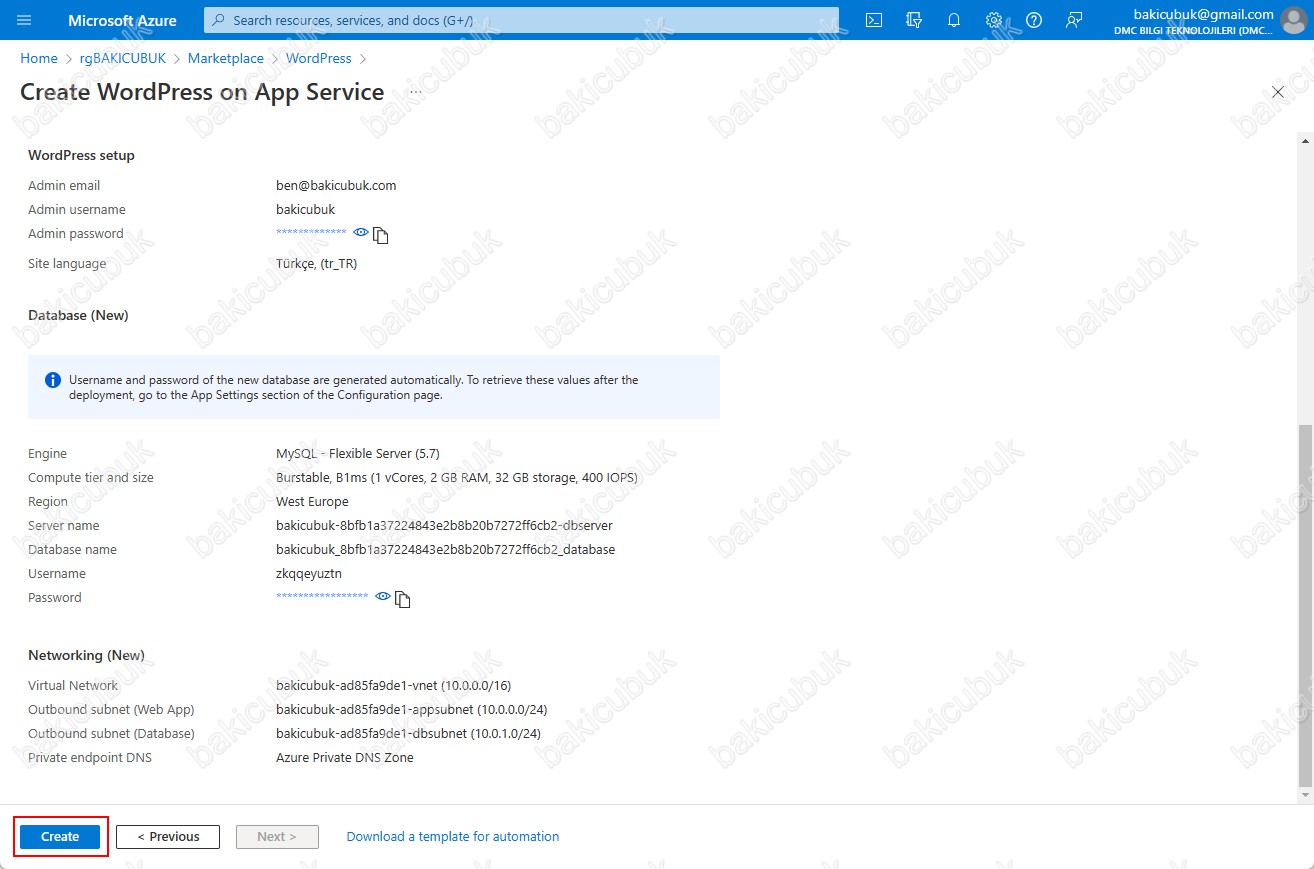Open Cloud Shell from the top bar
The width and height of the screenshot is (1314, 869).
(x=874, y=20)
